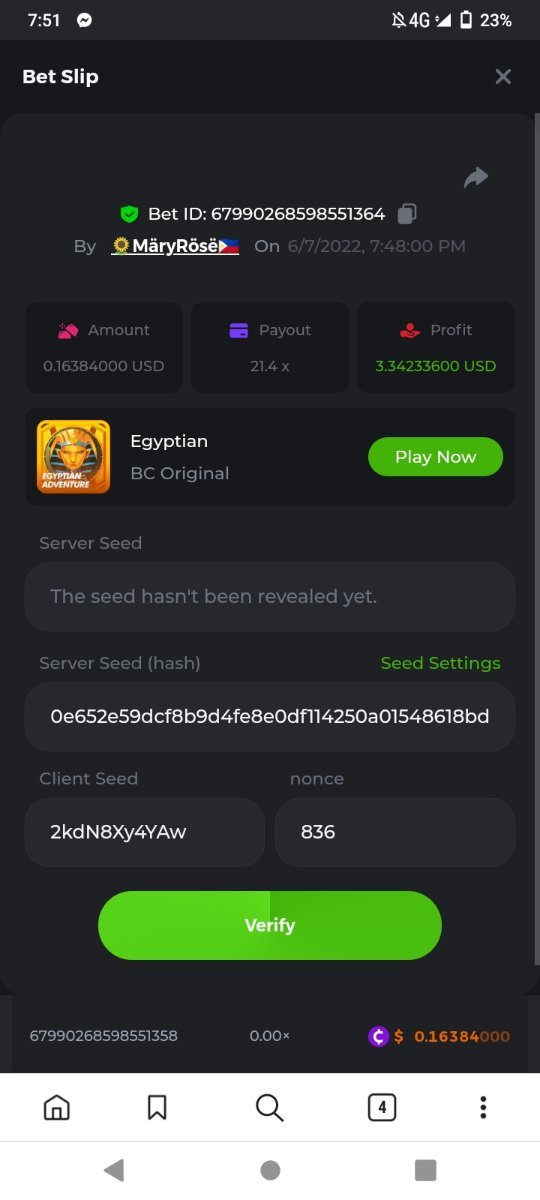Screen dimensions: 540x1200
Task: Select the Client Seed field
Action: (145, 832)
